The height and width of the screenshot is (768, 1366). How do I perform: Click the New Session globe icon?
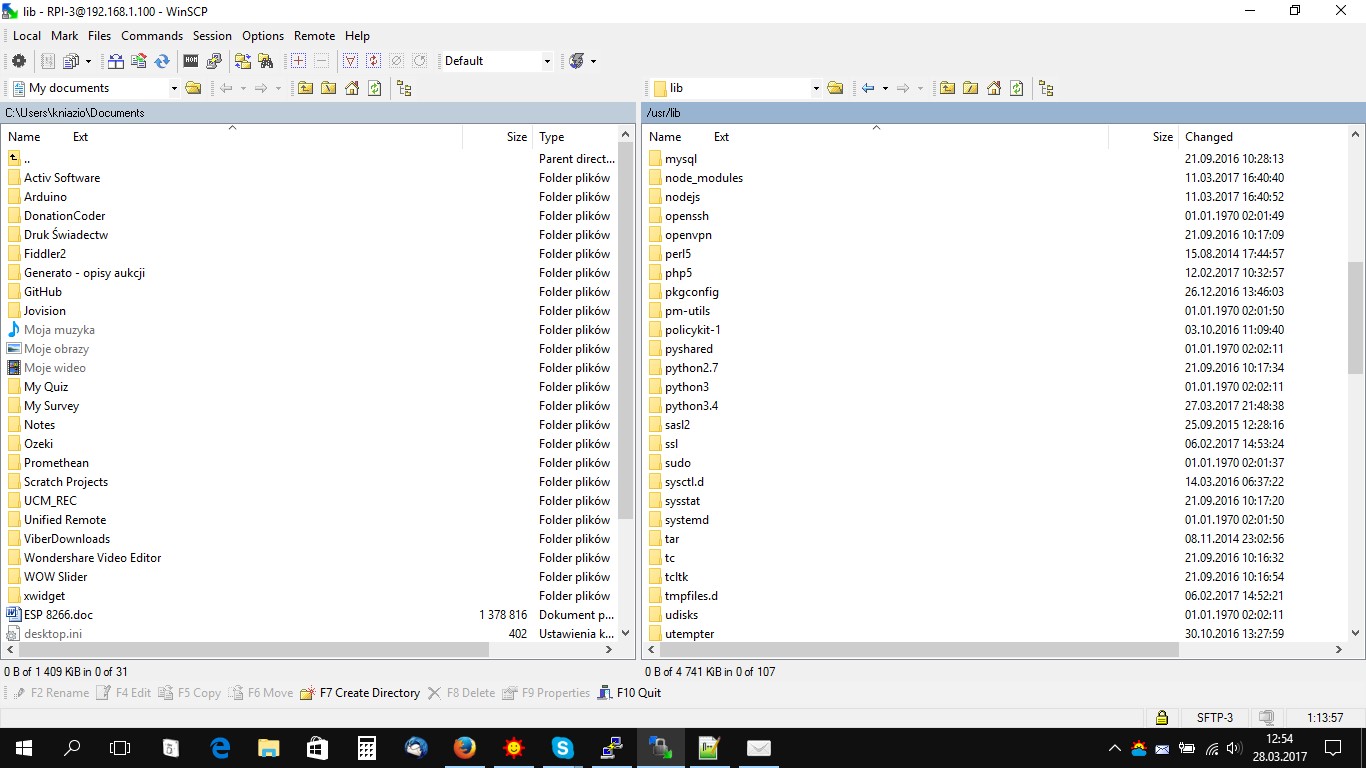[576, 61]
